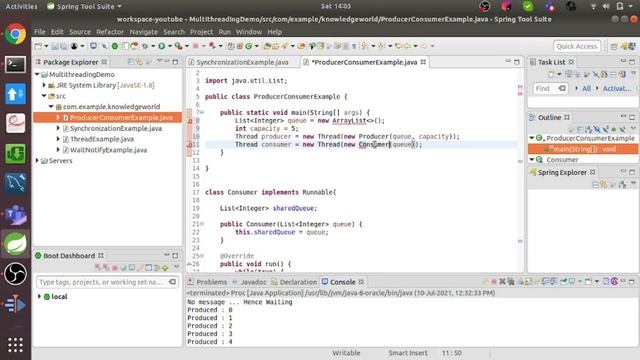The image size is (640, 360).
Task: Switch to the Problems tab
Action: coord(211,282)
